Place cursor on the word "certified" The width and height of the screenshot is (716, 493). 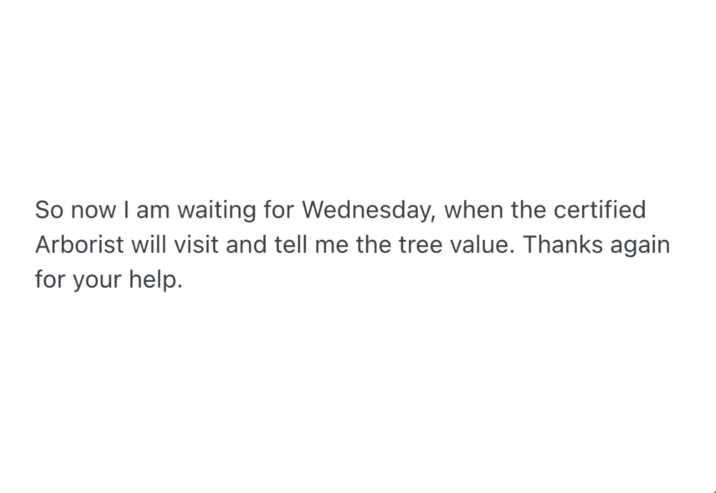click(603, 211)
